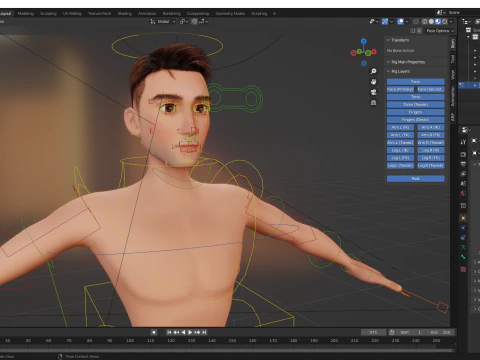Toggle the Torso (Tweak) rig layer

(x=416, y=105)
